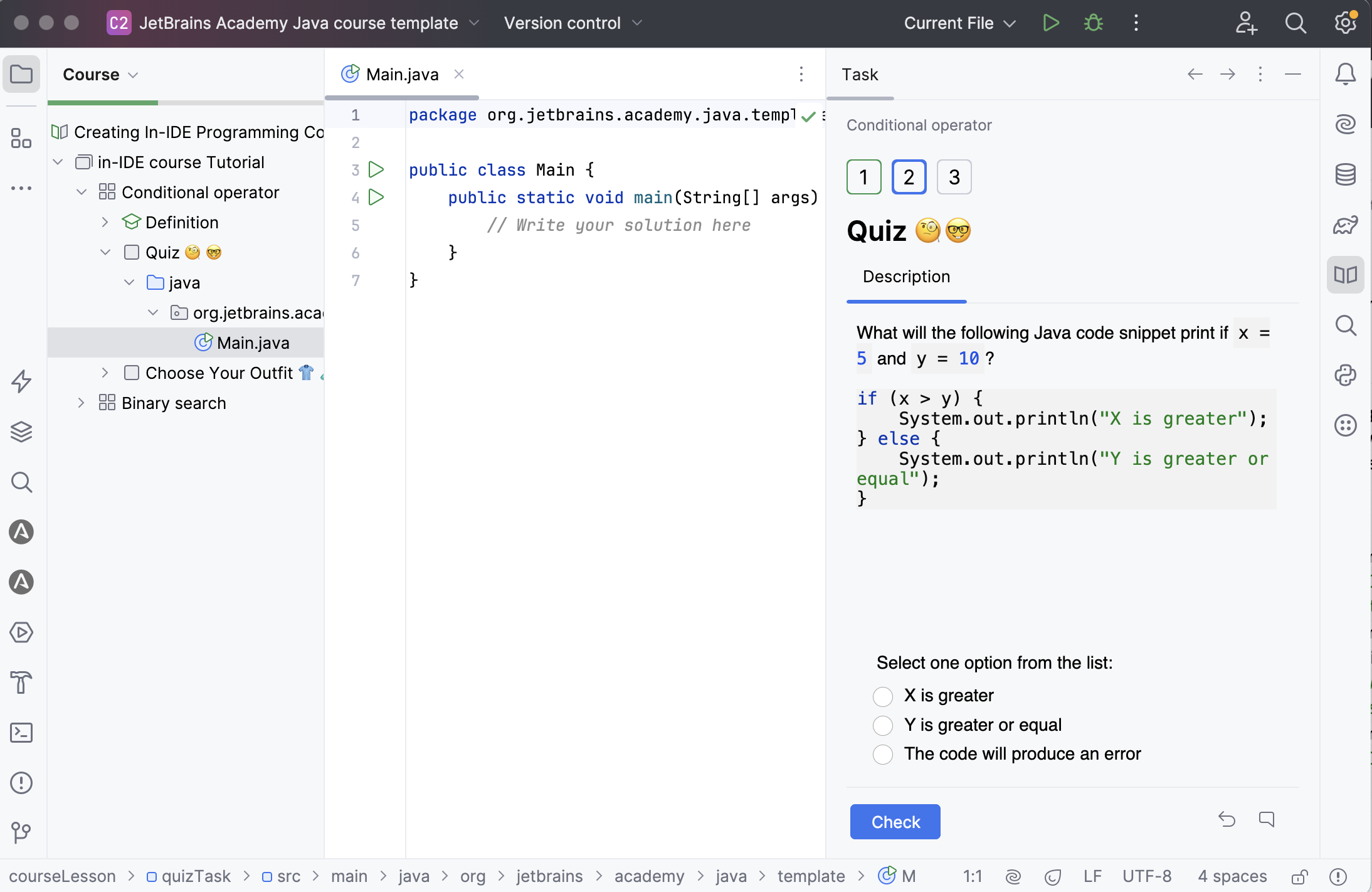
Task: Open the Version control dropdown
Action: [573, 23]
